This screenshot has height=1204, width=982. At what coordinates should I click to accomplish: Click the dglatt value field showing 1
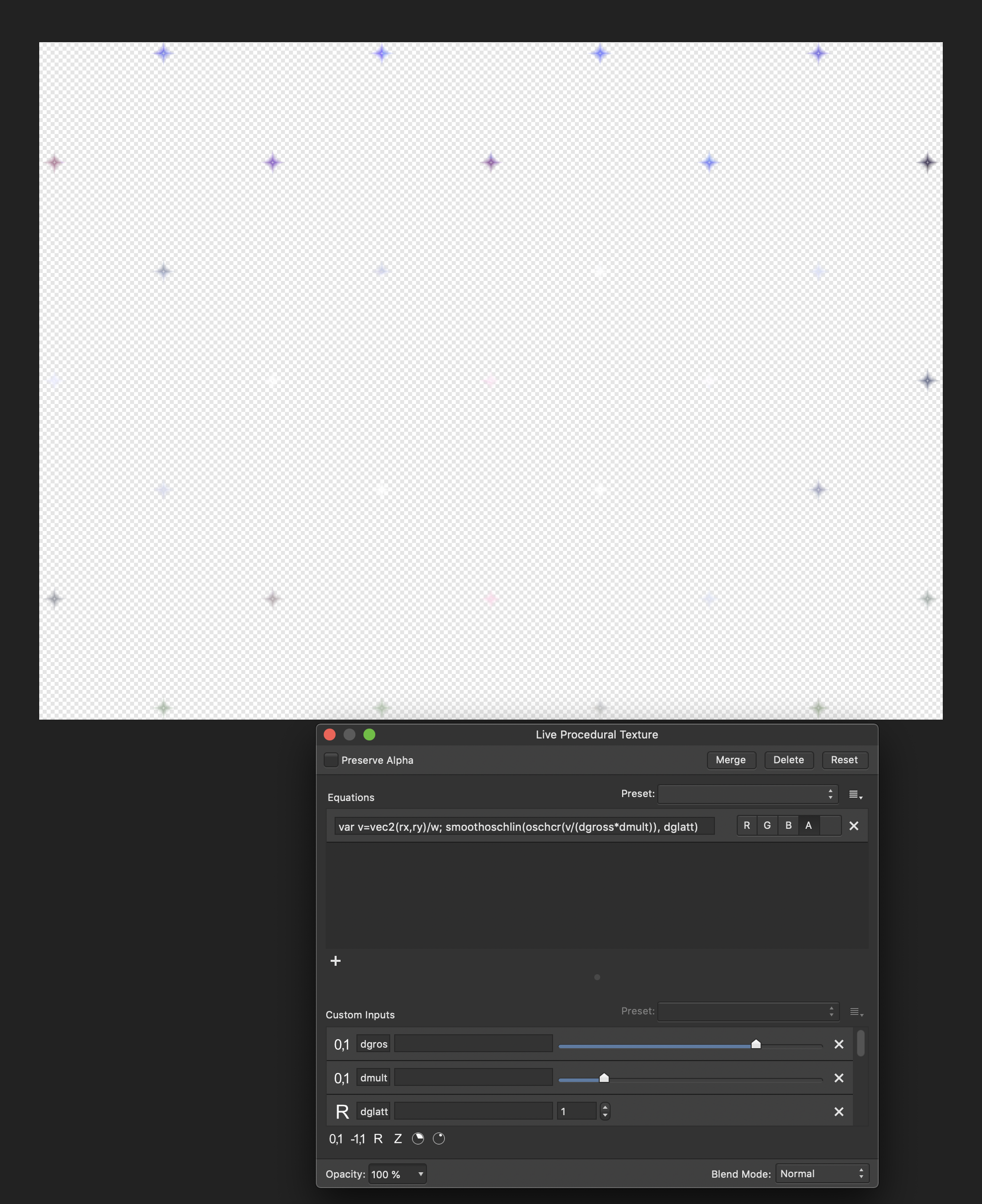(x=576, y=1111)
